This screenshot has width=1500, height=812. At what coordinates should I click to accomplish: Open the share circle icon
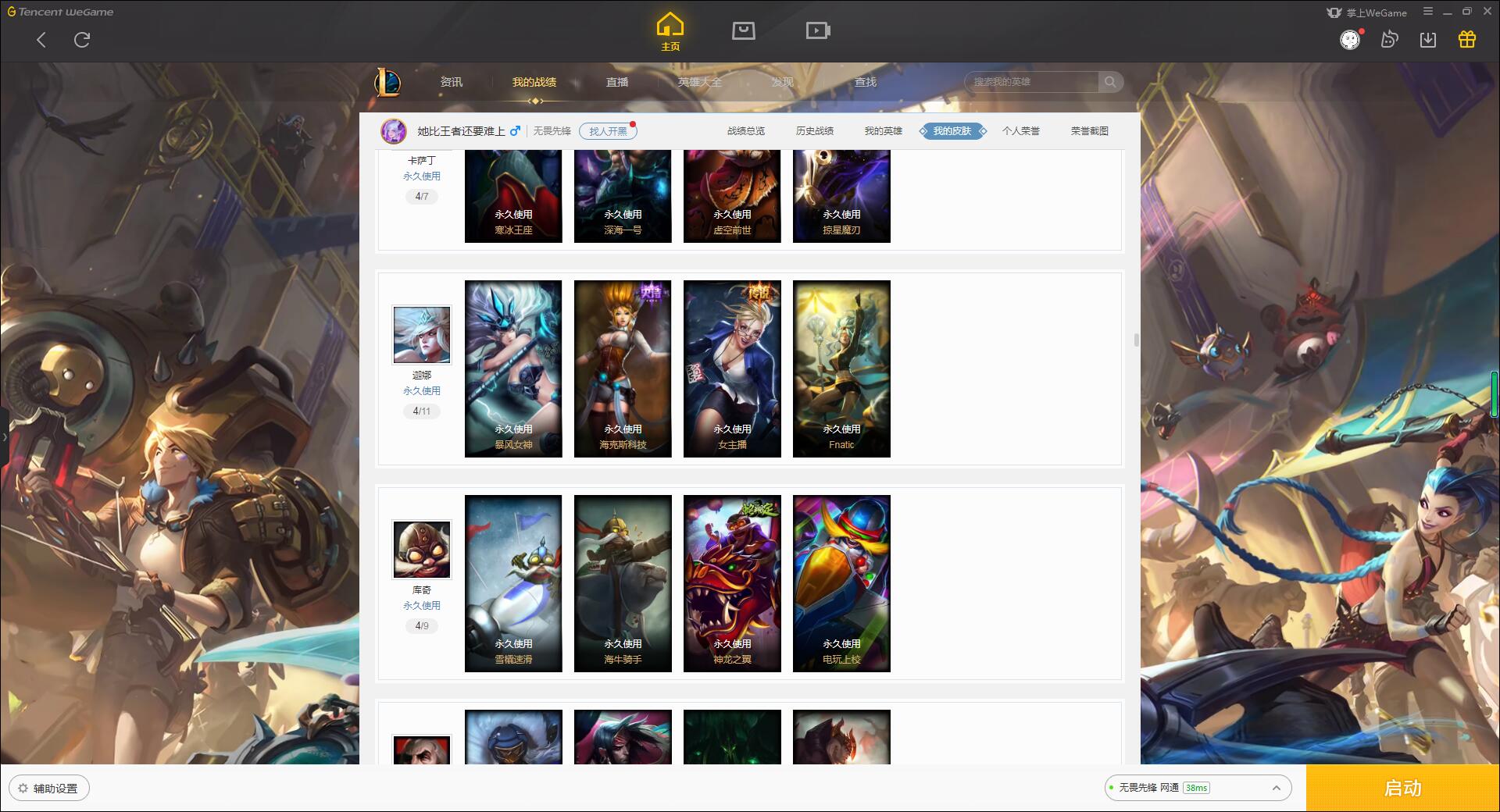click(x=1389, y=39)
